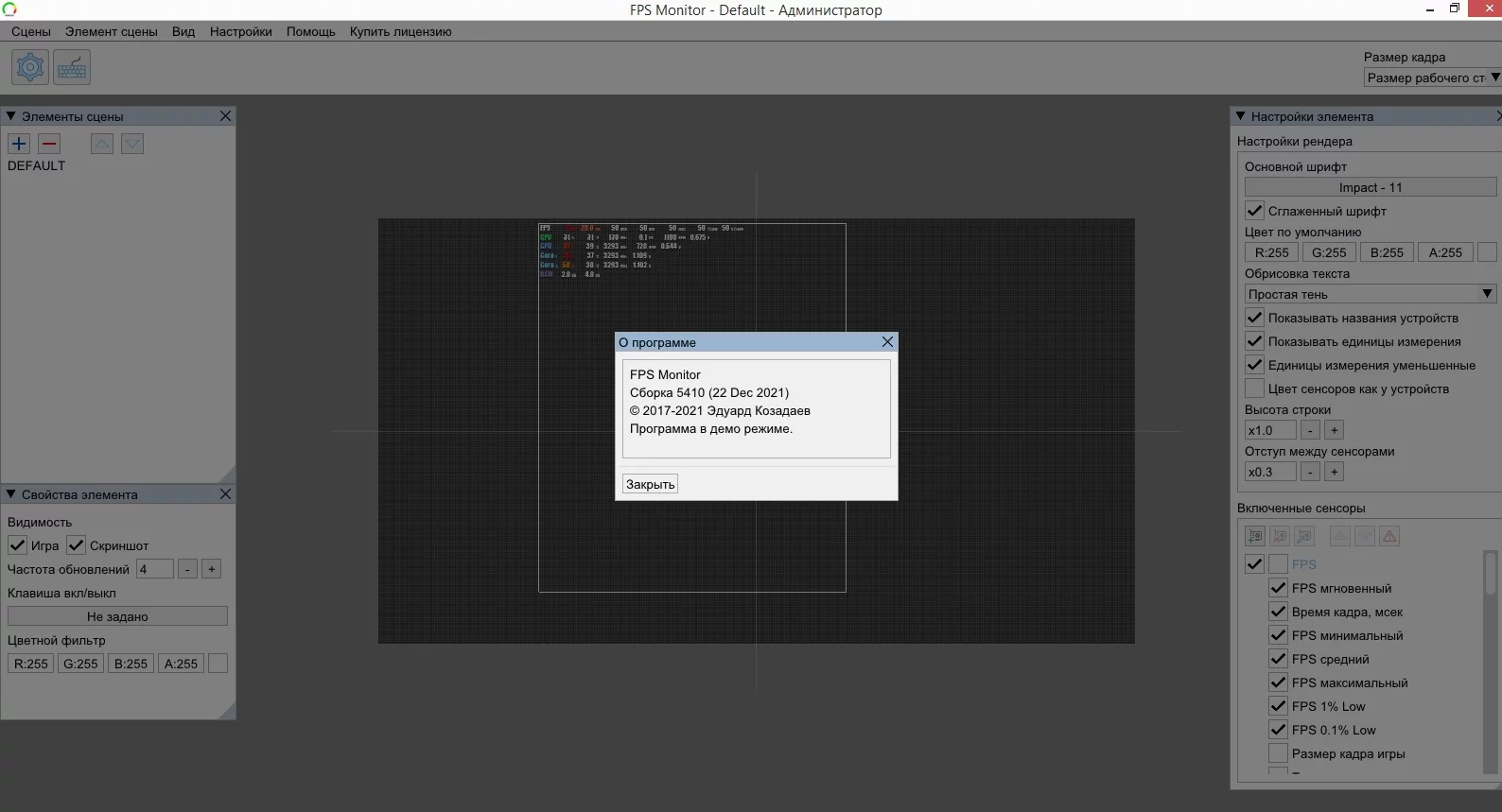Viewport: 1502px width, 812px height.
Task: Open Обрисовка текста Простая тень dropdown
Action: tap(1371, 294)
